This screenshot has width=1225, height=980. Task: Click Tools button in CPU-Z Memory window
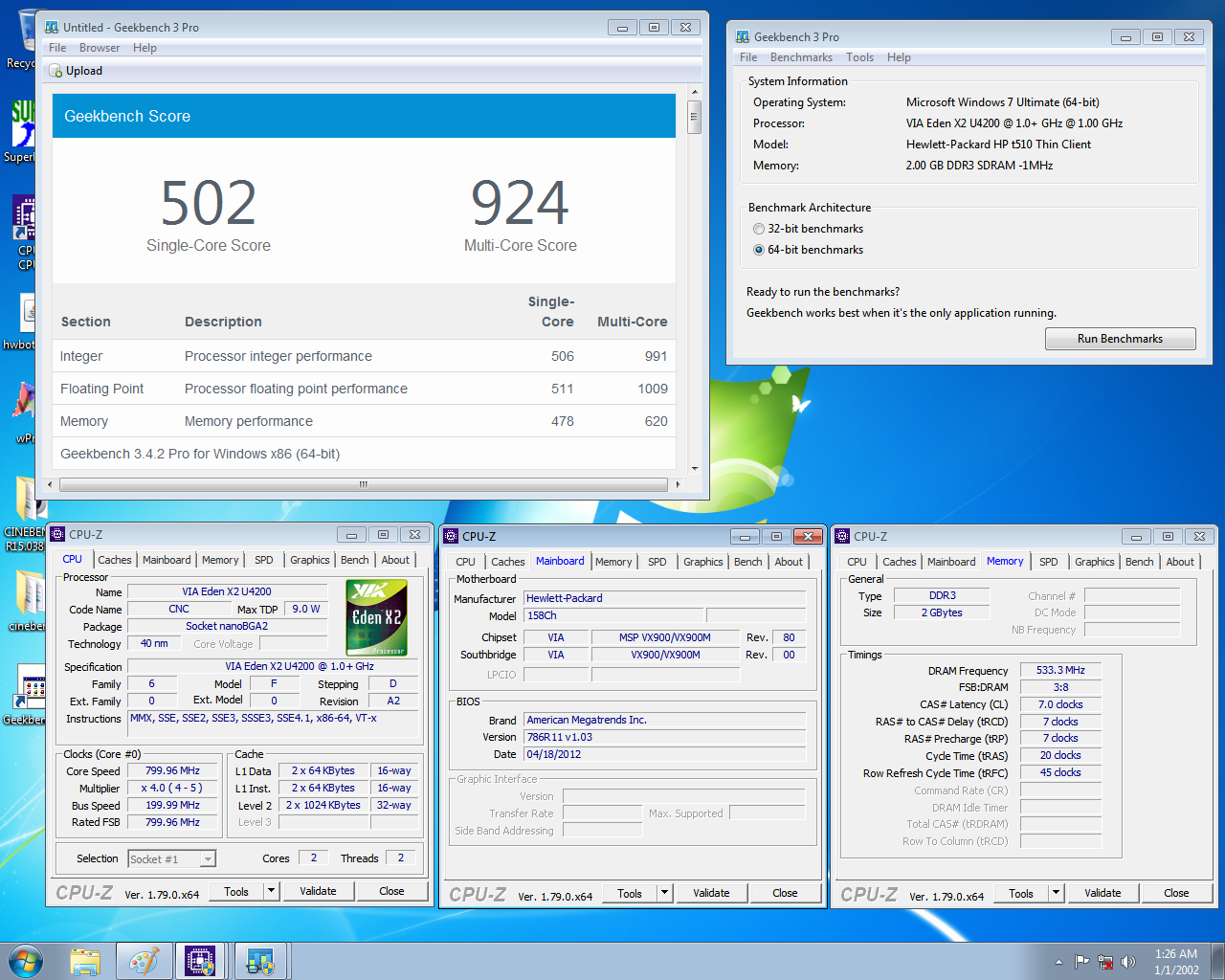(1020, 893)
